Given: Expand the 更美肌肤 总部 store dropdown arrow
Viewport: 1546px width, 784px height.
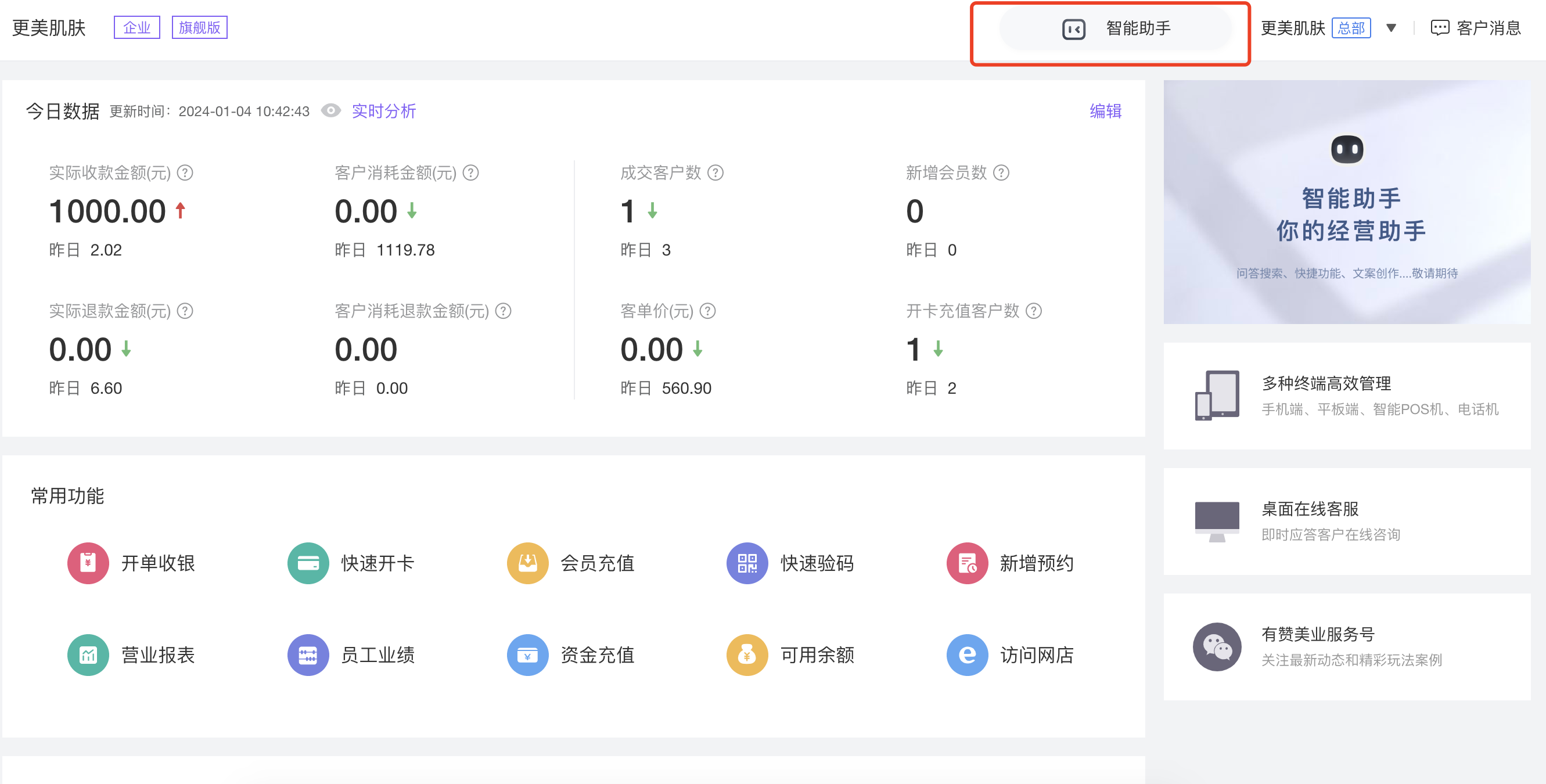Looking at the screenshot, I should pyautogui.click(x=1390, y=28).
